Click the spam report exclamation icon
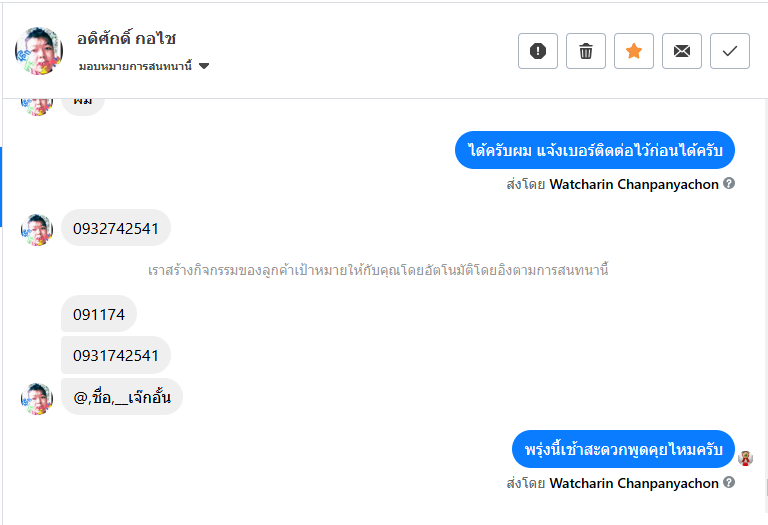The width and height of the screenshot is (768, 525). pyautogui.click(x=538, y=51)
